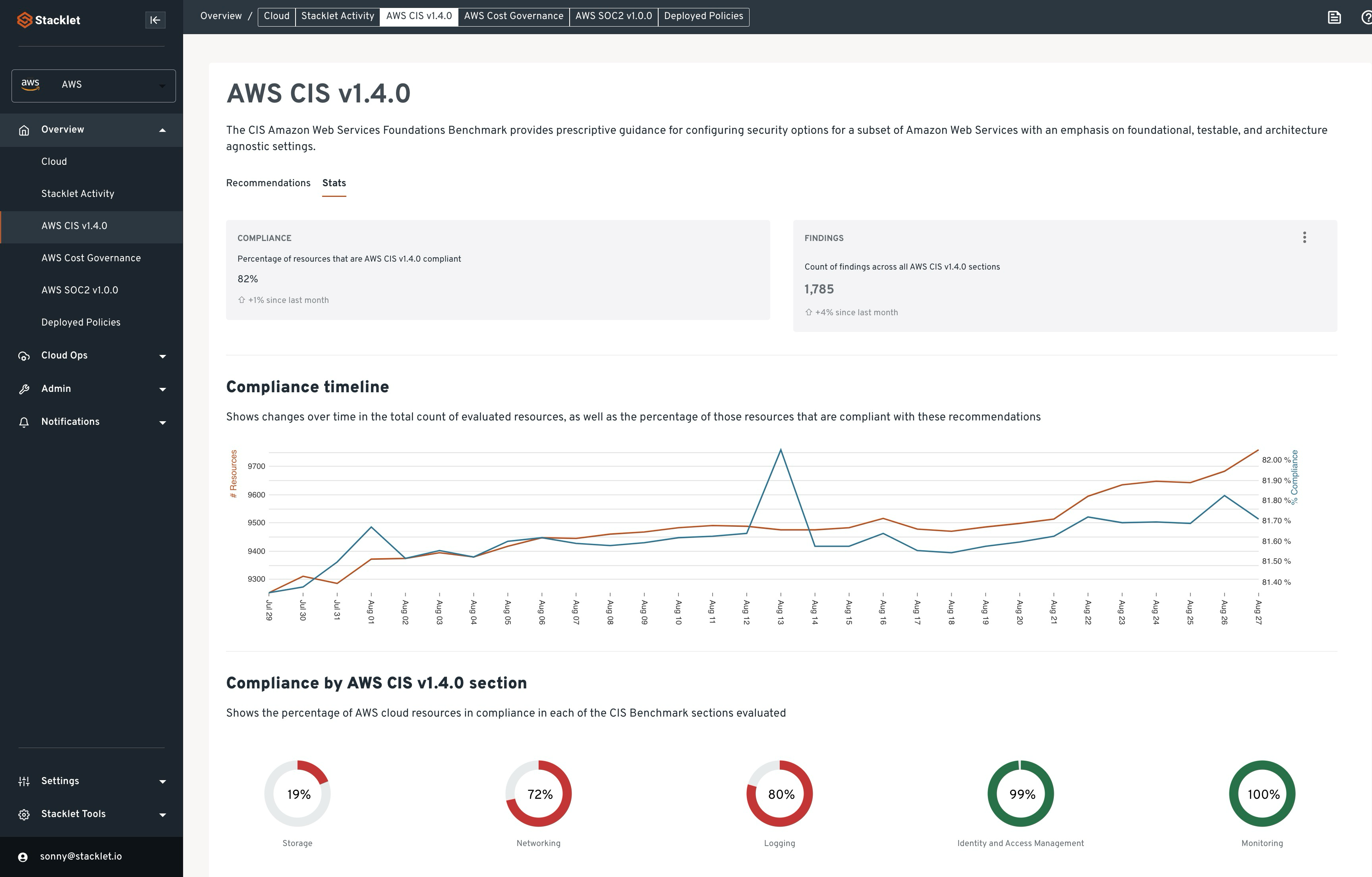
Task: Click the Aug 13 compliance spike on timeline
Action: (780, 451)
